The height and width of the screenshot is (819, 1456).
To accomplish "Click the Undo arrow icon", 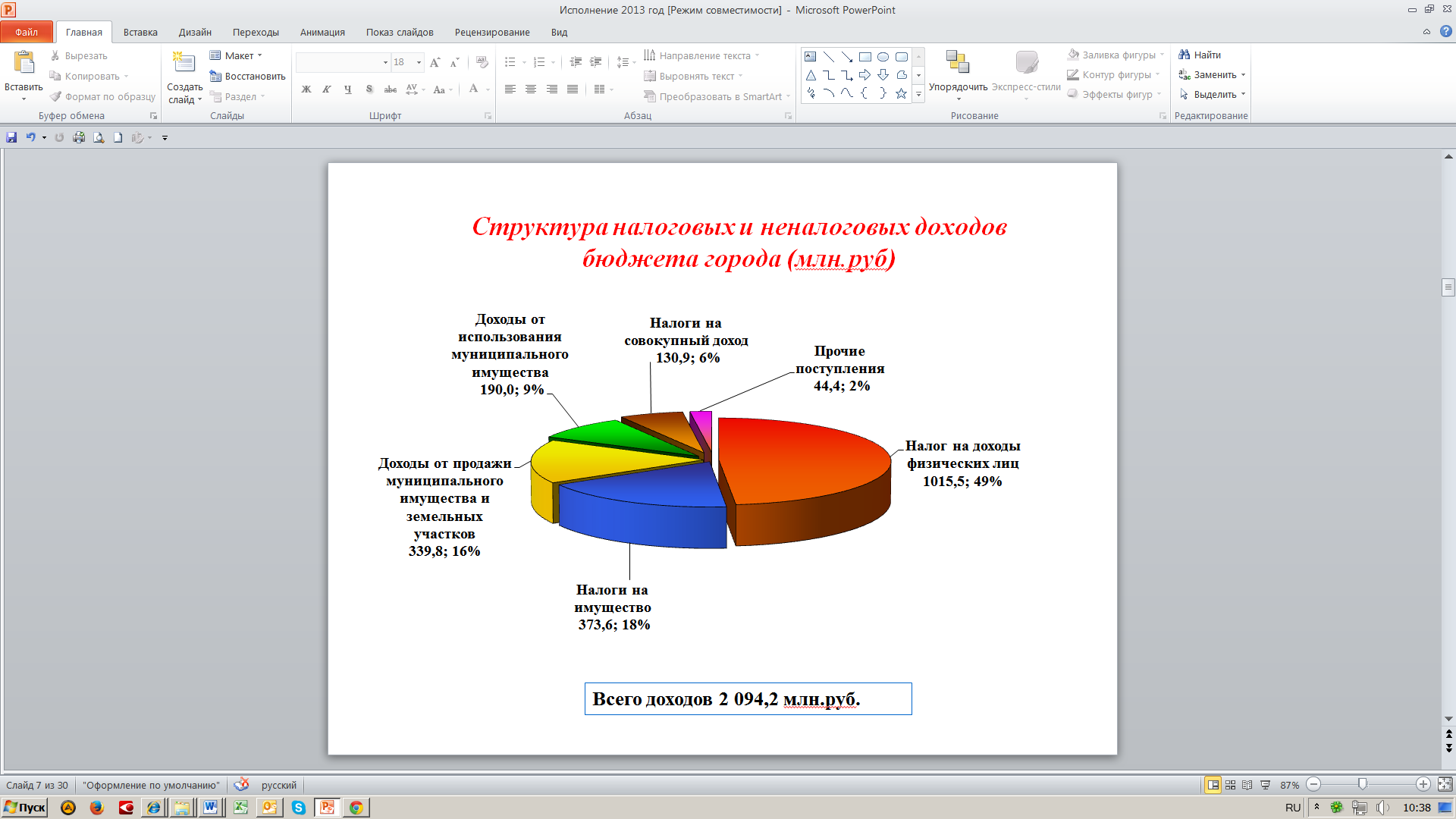I will pyautogui.click(x=30, y=137).
